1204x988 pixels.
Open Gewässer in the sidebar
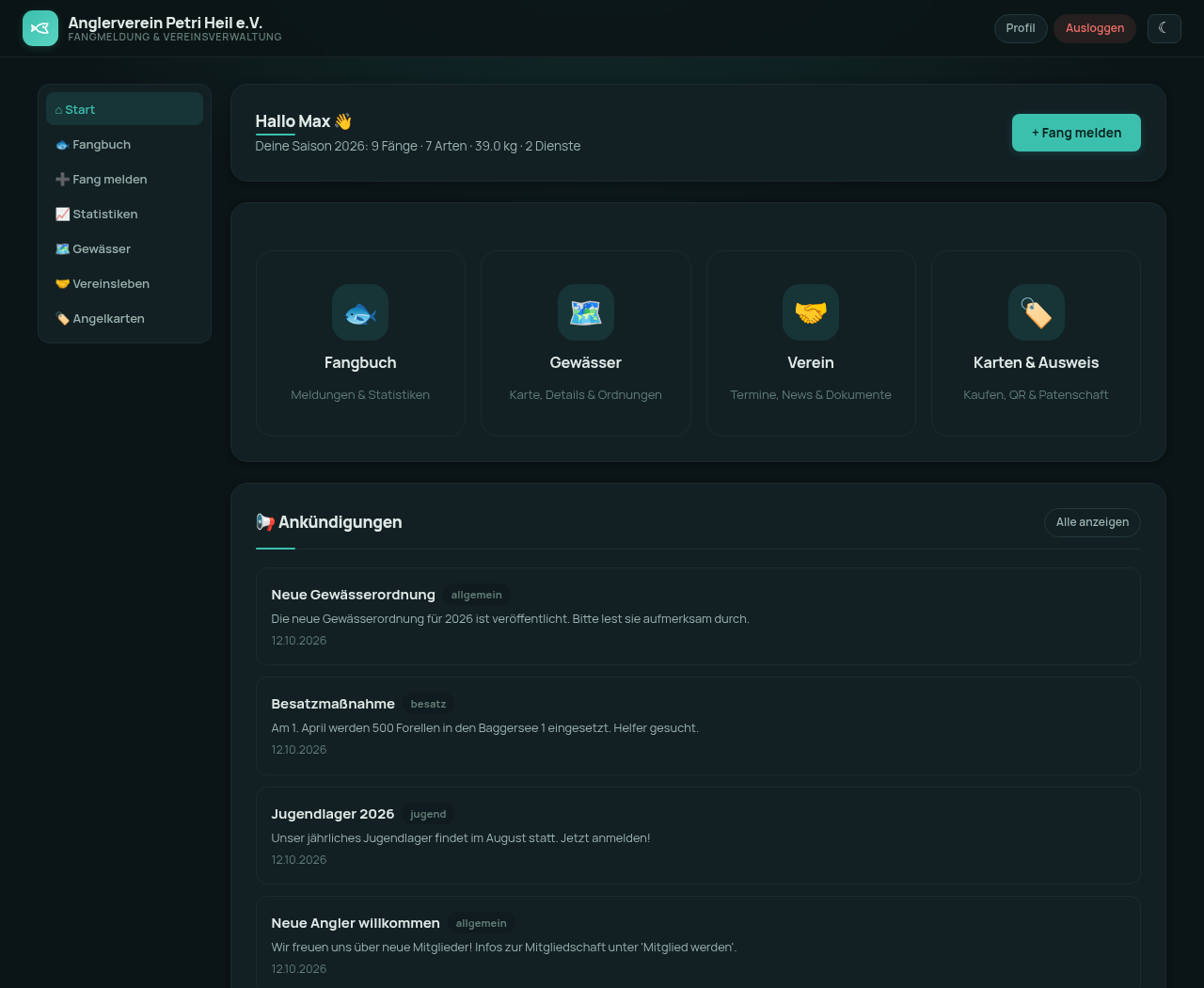coord(124,248)
